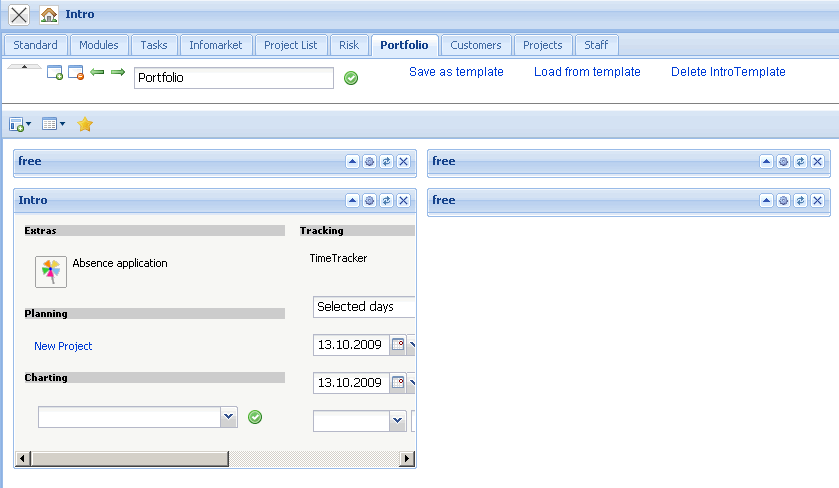The height and width of the screenshot is (488, 839).
Task: Click the remove tab icon with red minus
Action: coord(76,73)
